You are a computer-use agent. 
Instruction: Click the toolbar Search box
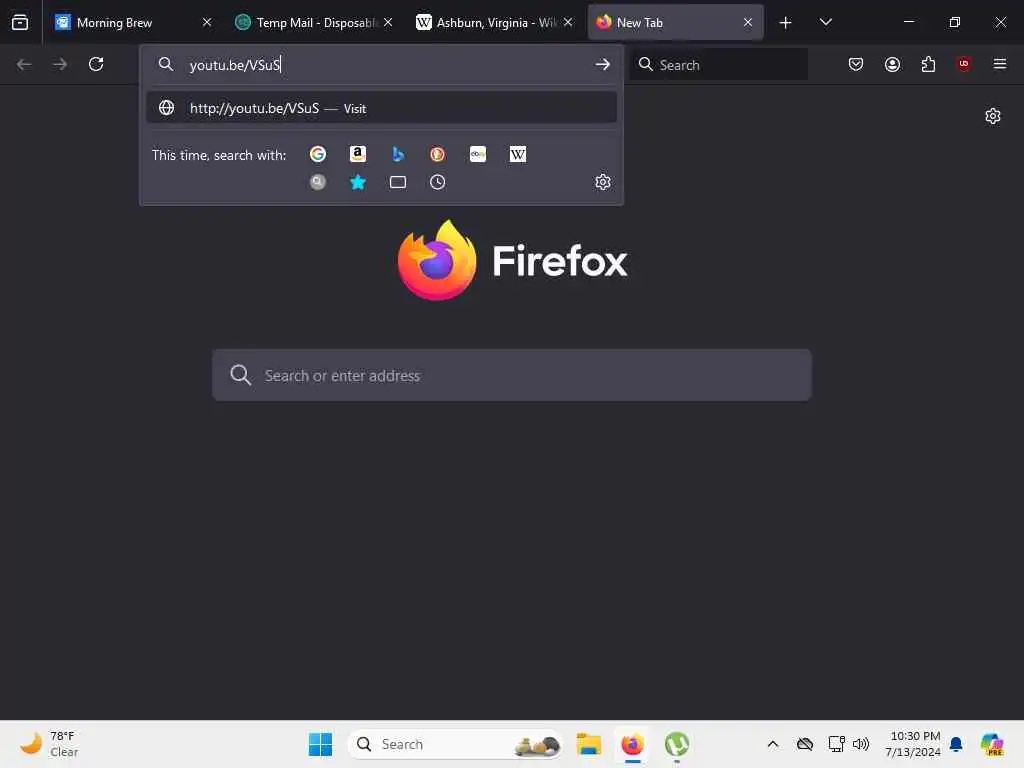719,65
